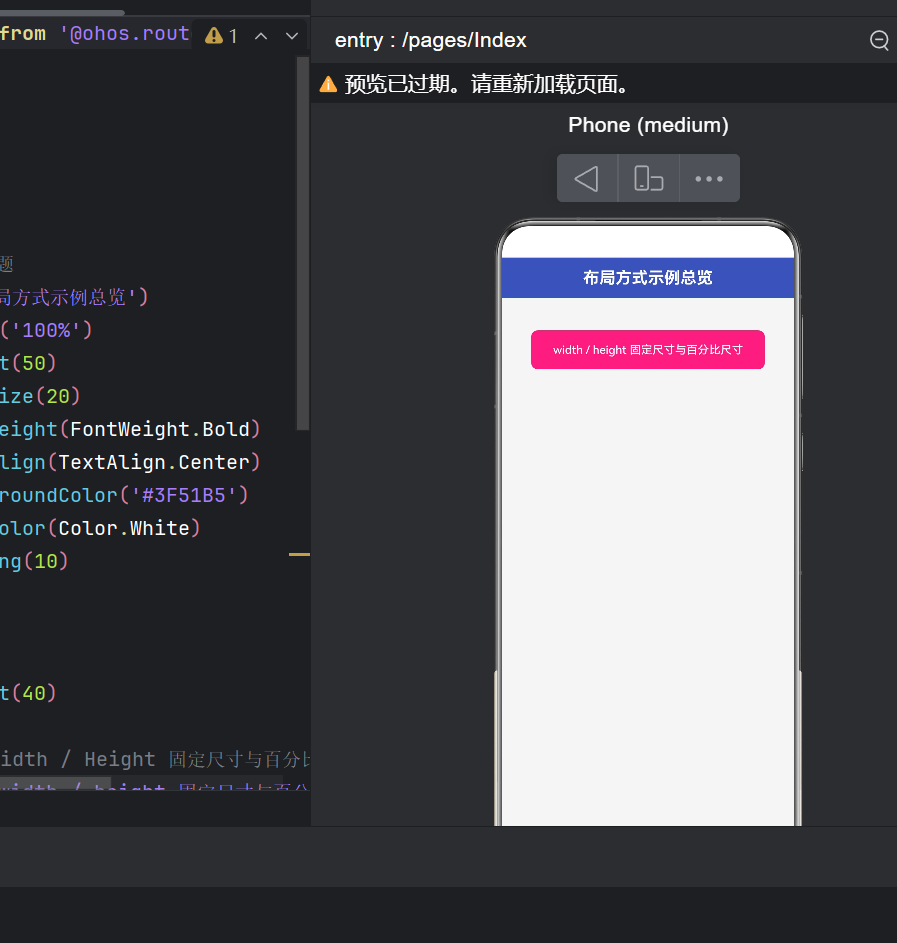
Task: Click the (40) value in code
Action: [x=34, y=693]
